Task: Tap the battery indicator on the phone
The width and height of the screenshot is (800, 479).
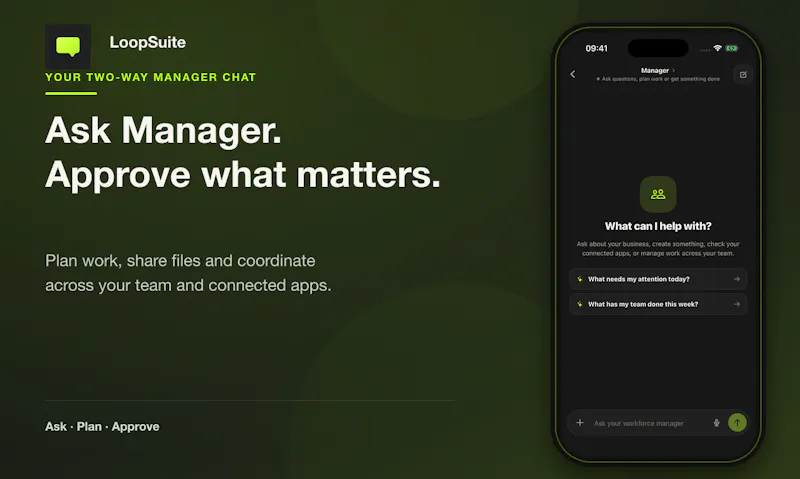Action: click(732, 48)
